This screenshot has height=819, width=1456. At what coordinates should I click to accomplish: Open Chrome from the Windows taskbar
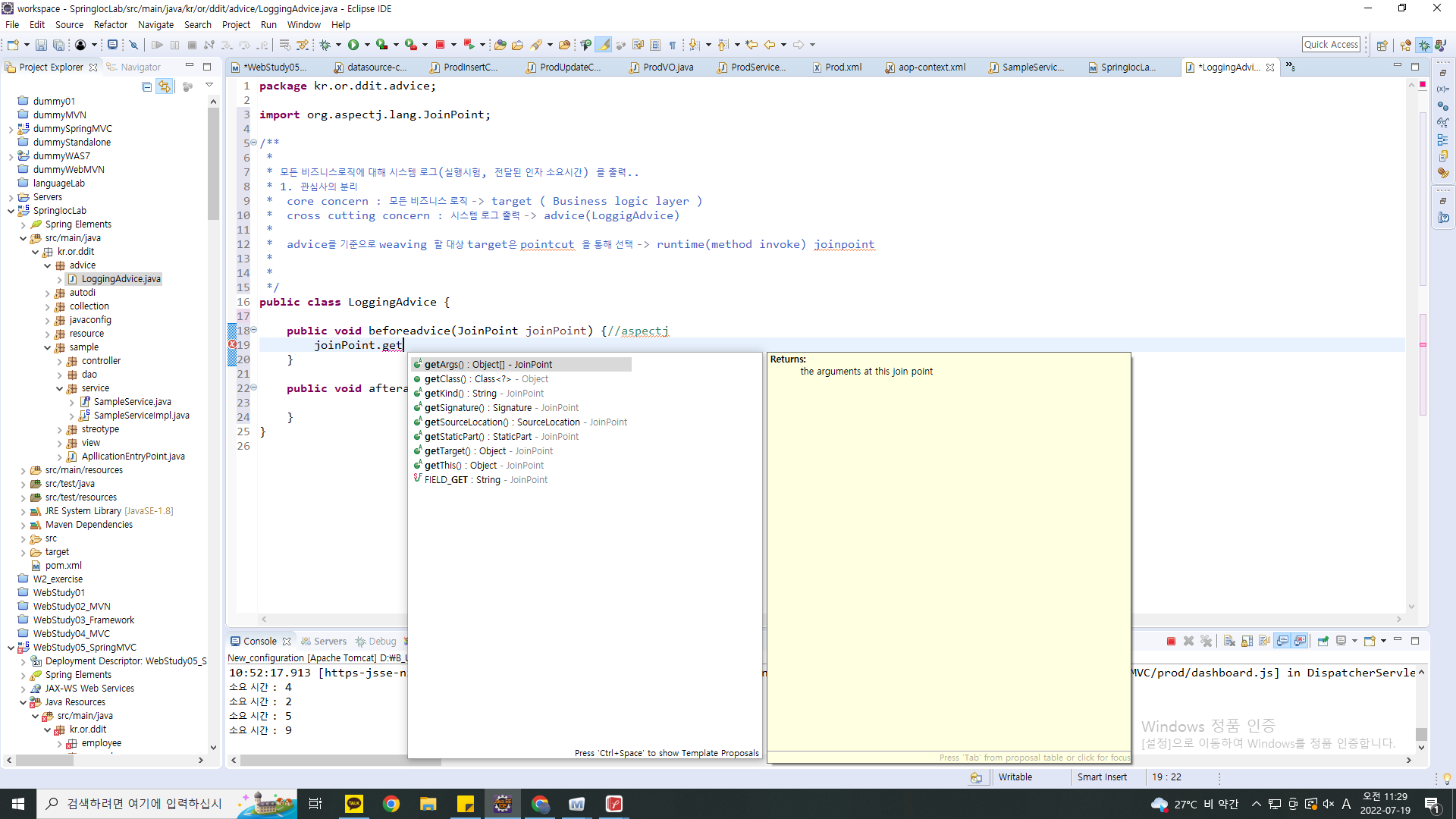coord(391,804)
